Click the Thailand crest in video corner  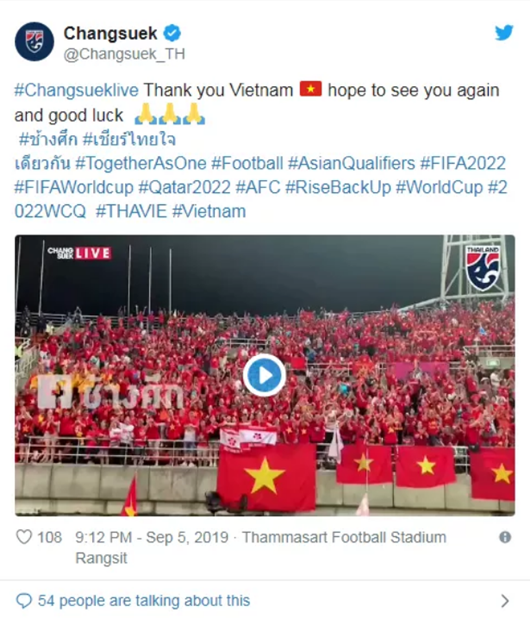(x=483, y=268)
